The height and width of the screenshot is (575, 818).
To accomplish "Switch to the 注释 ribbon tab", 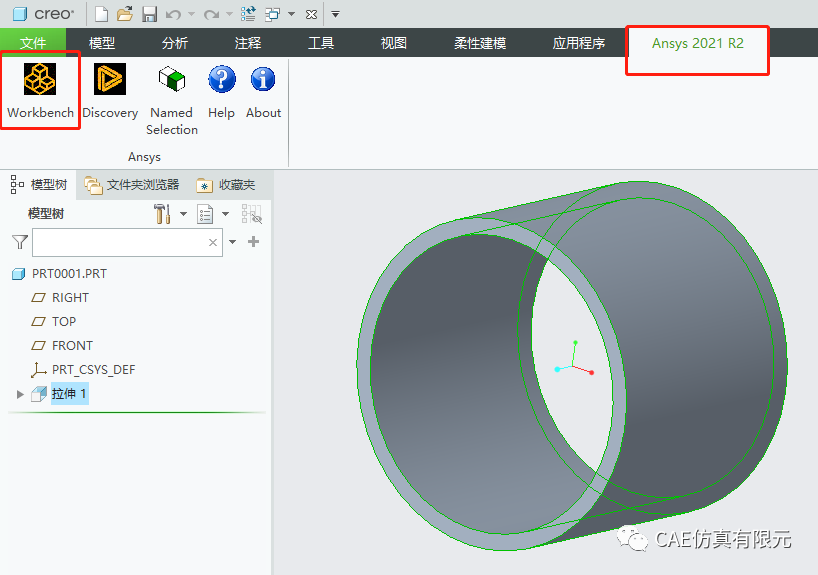I will click(248, 43).
